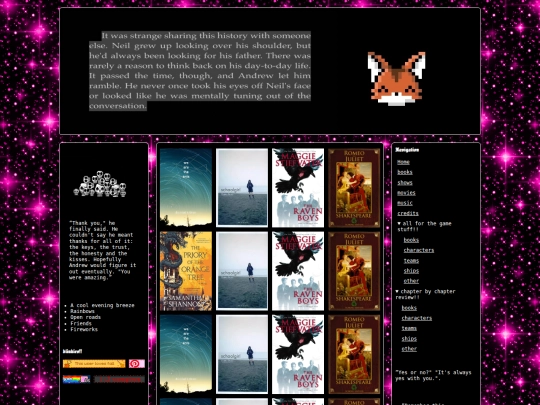Open ships under 'all for the game stuff!!'
540x405 pixels.
pyautogui.click(x=411, y=271)
